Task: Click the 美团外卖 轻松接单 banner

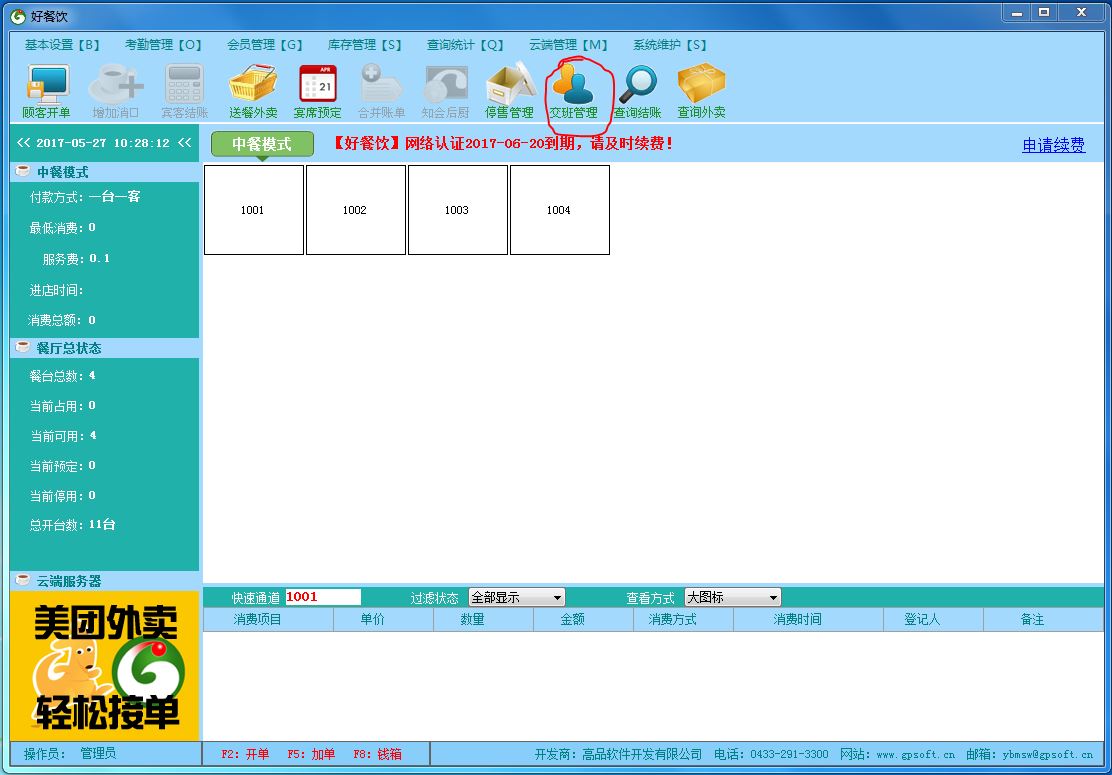Action: (x=104, y=667)
